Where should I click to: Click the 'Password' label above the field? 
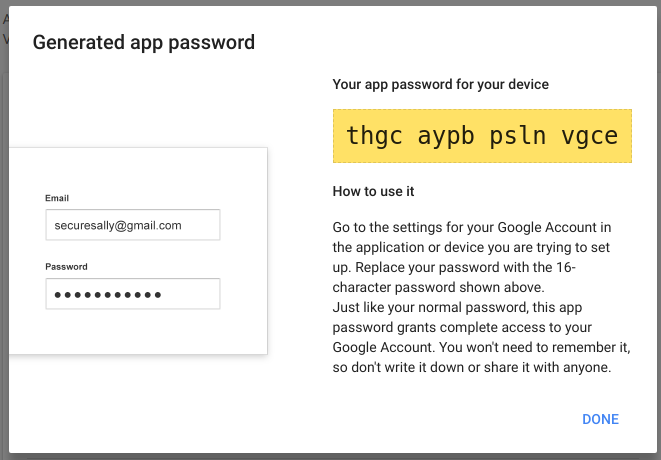pos(68,267)
